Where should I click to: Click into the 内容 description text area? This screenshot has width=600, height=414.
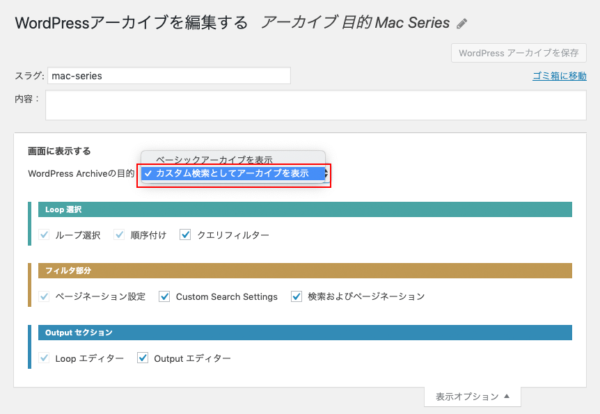coord(316,105)
